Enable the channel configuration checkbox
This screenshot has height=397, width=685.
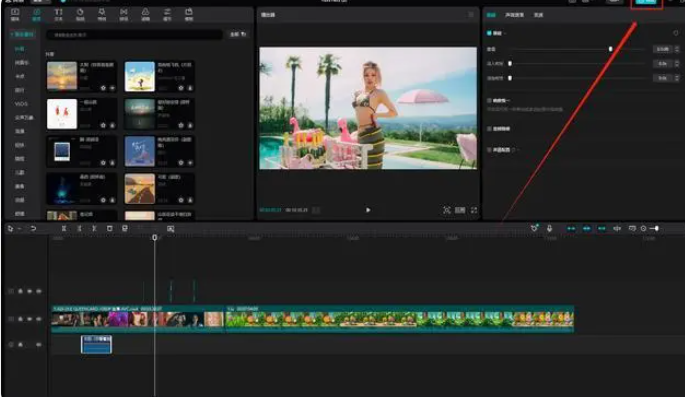coord(489,150)
